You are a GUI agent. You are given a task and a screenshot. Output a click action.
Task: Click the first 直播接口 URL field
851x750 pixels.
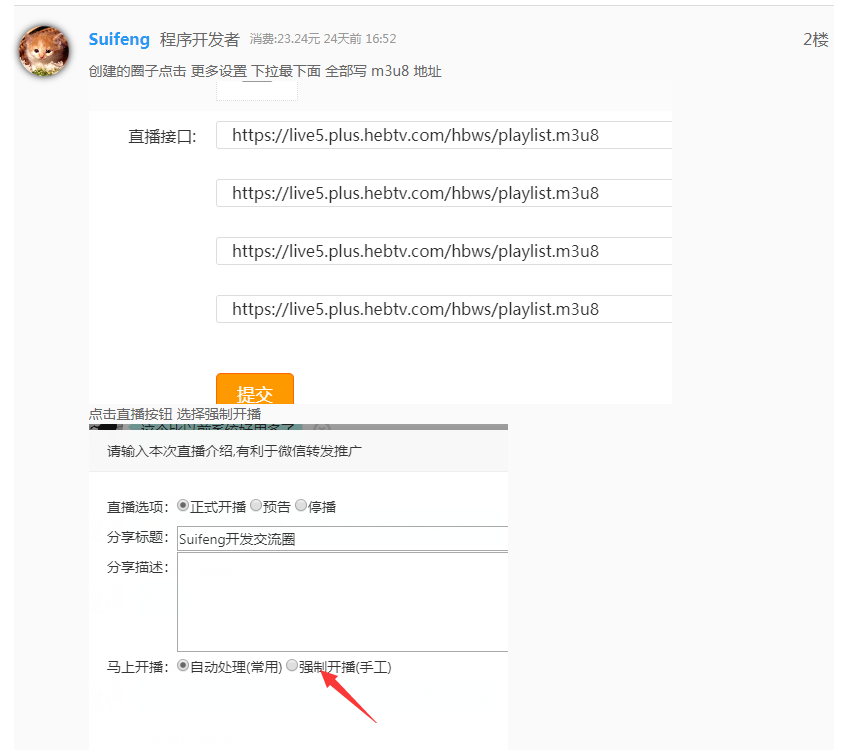click(443, 136)
